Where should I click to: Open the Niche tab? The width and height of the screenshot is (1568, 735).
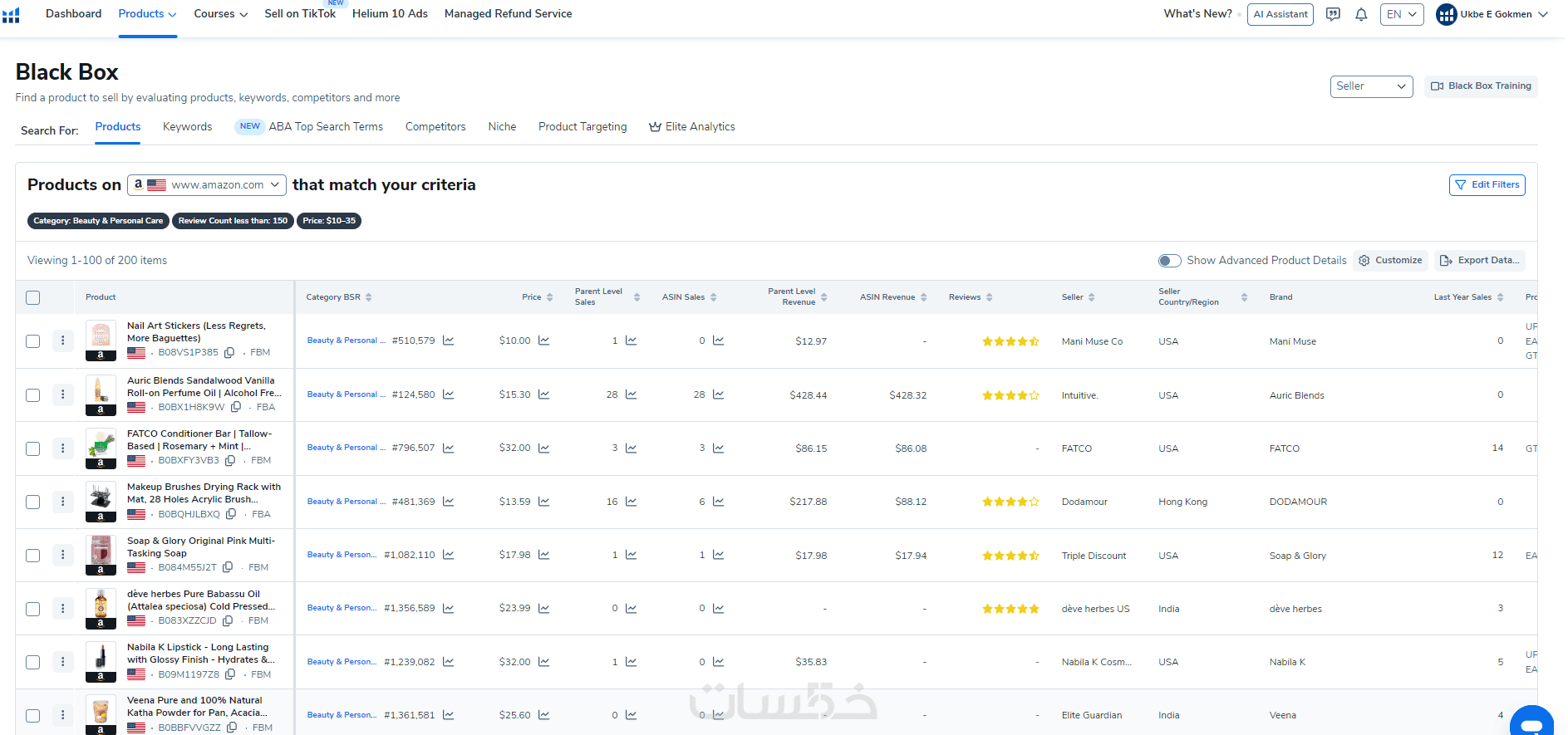pyautogui.click(x=502, y=127)
